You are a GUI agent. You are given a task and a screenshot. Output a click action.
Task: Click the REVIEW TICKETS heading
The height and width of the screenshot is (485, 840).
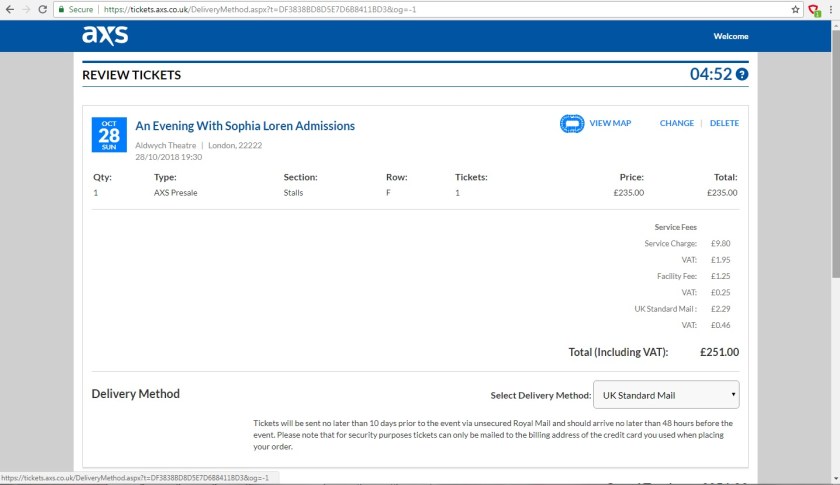pyautogui.click(x=131, y=75)
